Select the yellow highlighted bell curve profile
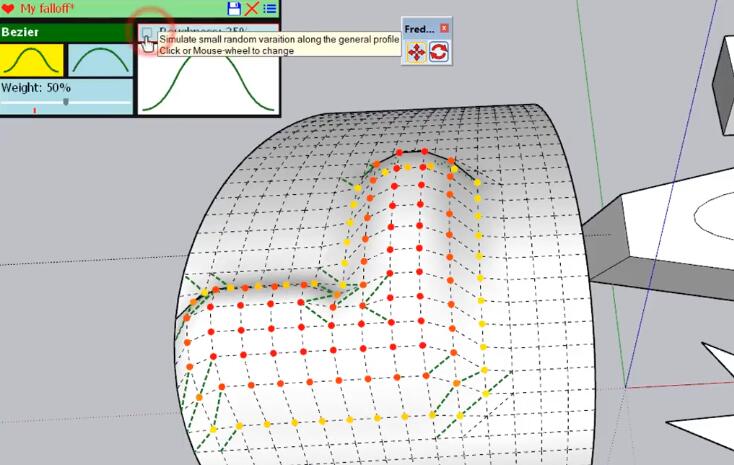Screen dimensions: 734x465 (x=32, y=60)
